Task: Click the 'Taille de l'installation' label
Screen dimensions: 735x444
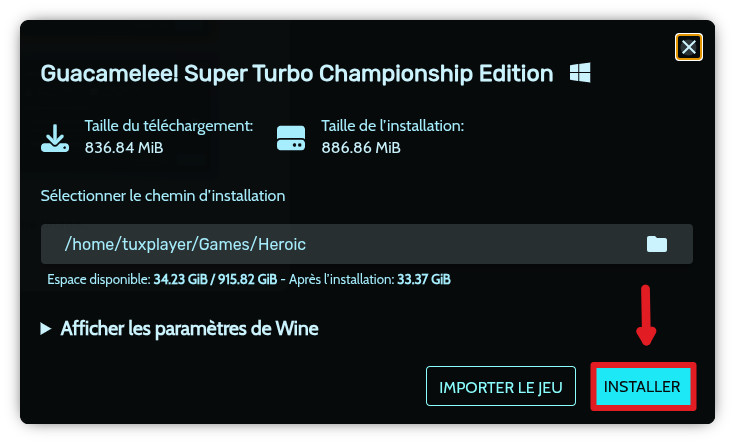Action: (392, 126)
